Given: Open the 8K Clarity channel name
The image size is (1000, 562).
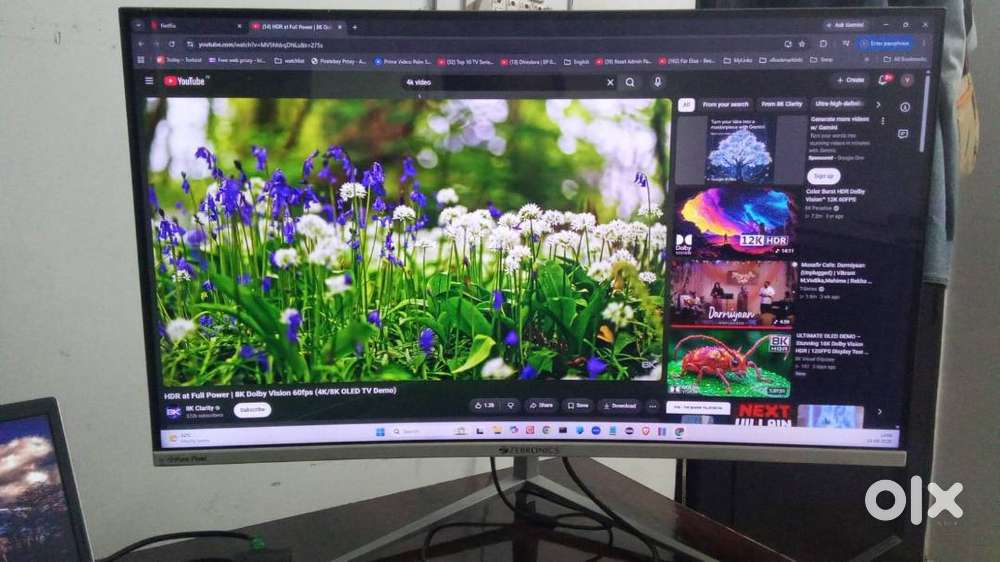Looking at the screenshot, I should click(x=202, y=408).
